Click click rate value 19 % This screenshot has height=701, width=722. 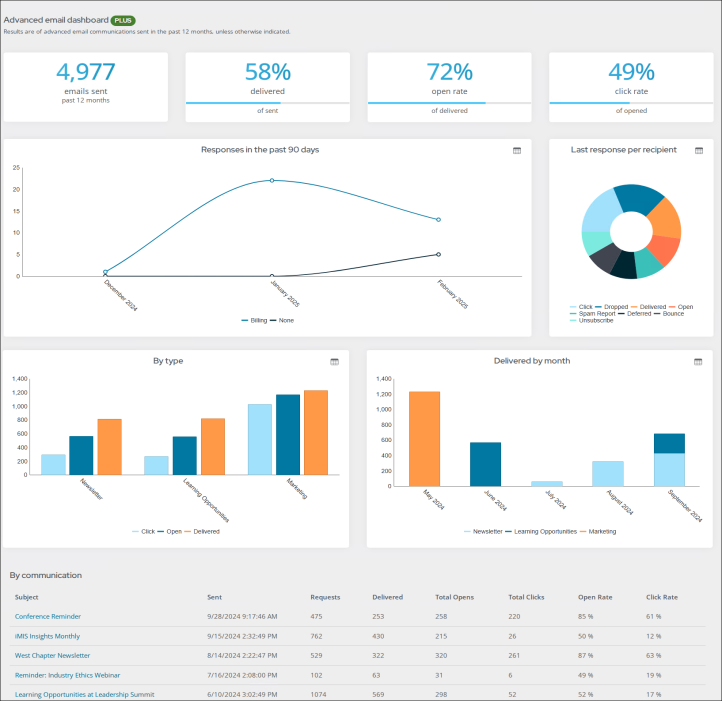coord(653,675)
